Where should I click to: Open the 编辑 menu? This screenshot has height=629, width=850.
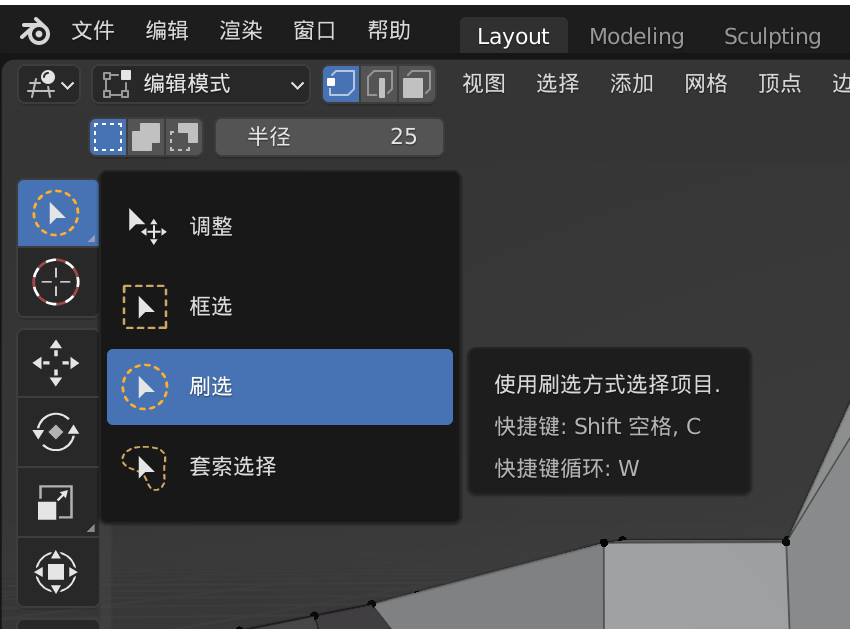tap(167, 30)
